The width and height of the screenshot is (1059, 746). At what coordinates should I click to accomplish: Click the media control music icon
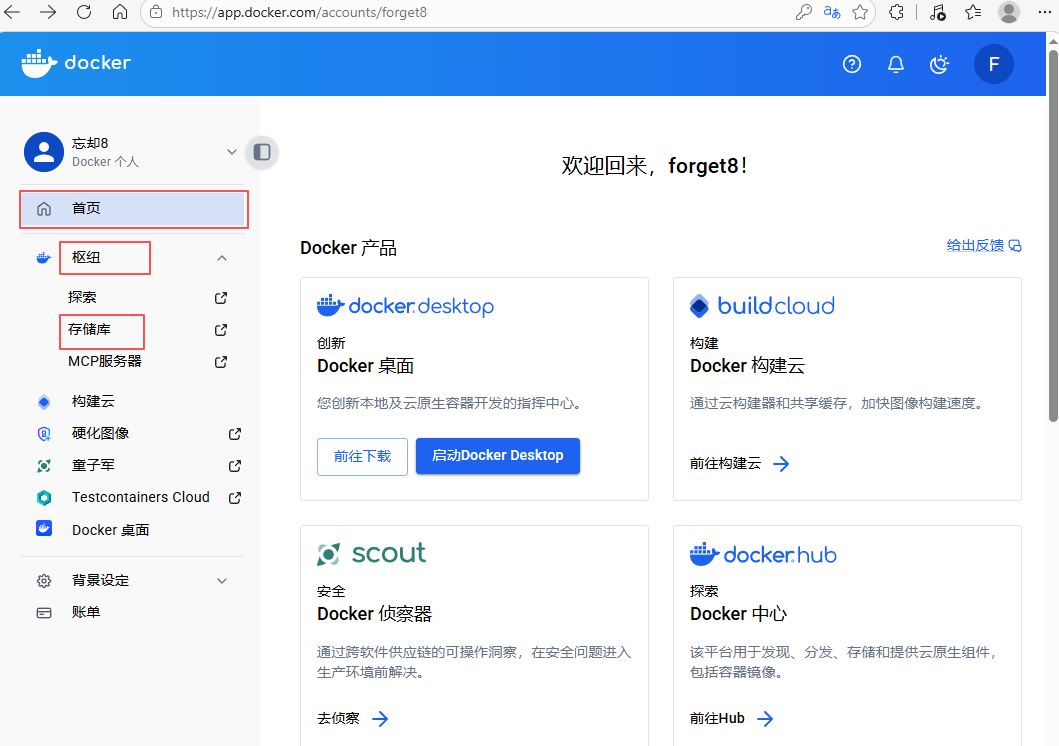(x=937, y=12)
